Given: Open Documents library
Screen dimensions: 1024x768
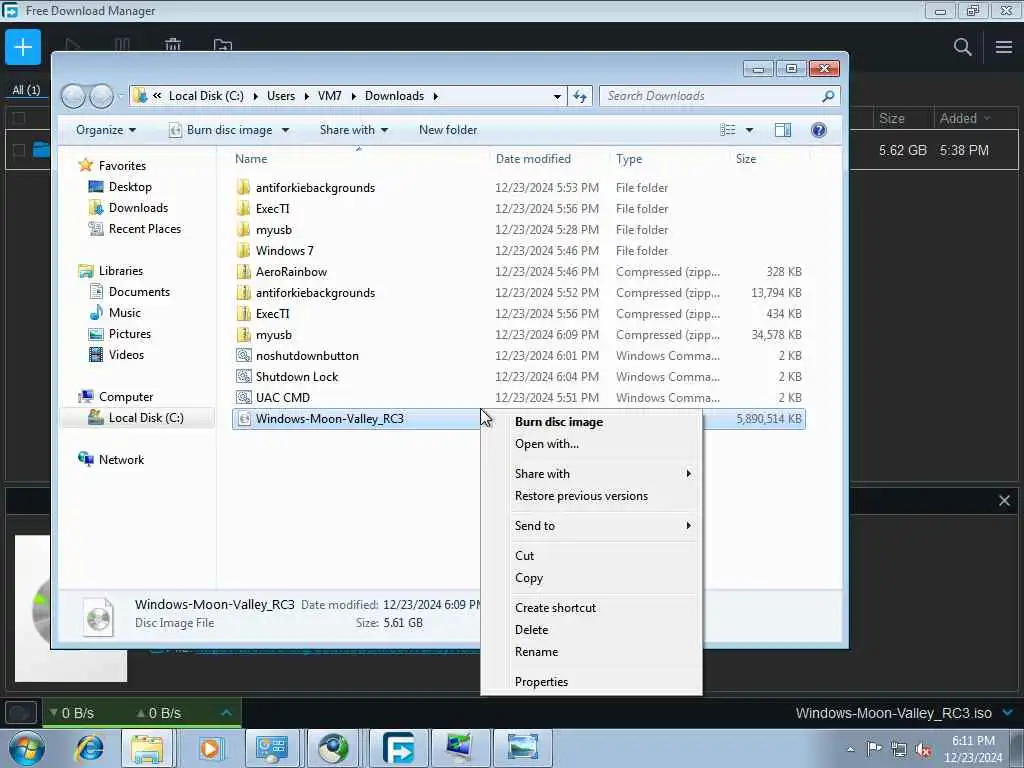Looking at the screenshot, I should point(139,291).
